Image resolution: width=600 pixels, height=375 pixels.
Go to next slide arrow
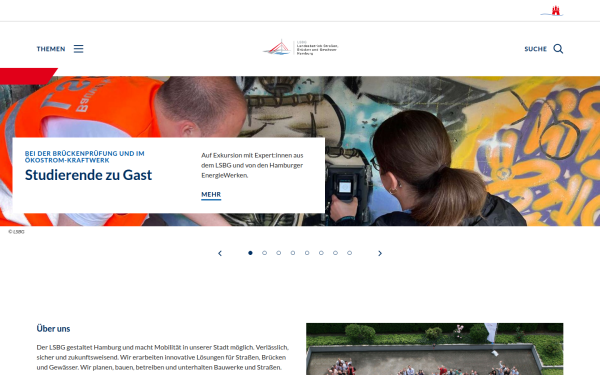380,253
